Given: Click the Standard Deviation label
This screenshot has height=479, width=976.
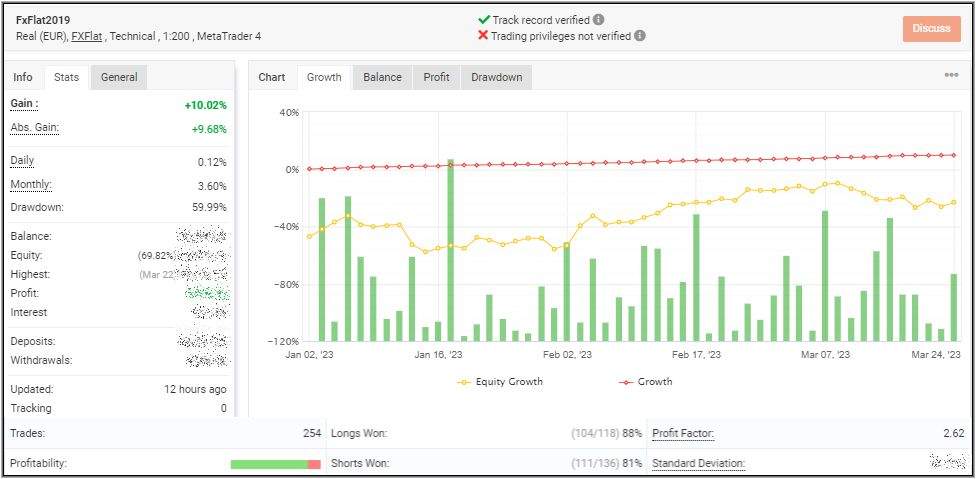Looking at the screenshot, I should click(698, 463).
